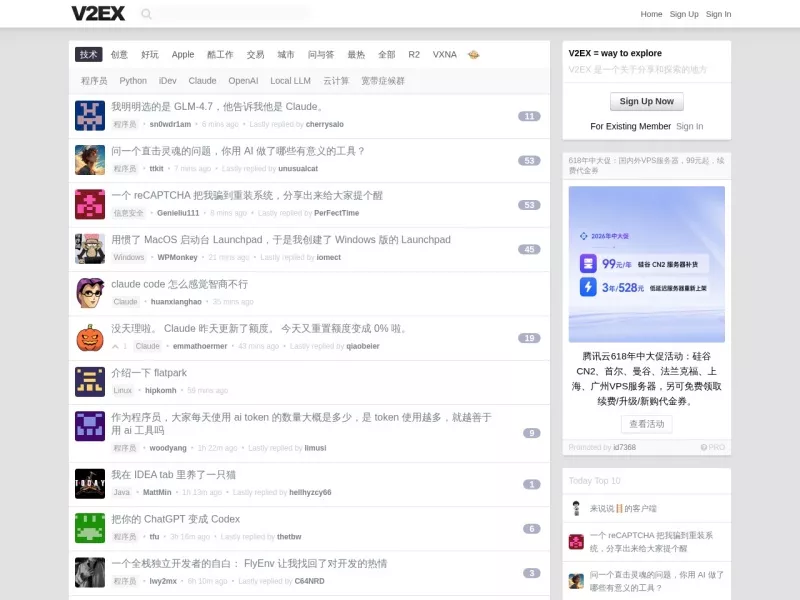This screenshot has width=800, height=600.
Task: Open topic about GLM-4.7 and Claude
Action: pyautogui.click(x=218, y=107)
